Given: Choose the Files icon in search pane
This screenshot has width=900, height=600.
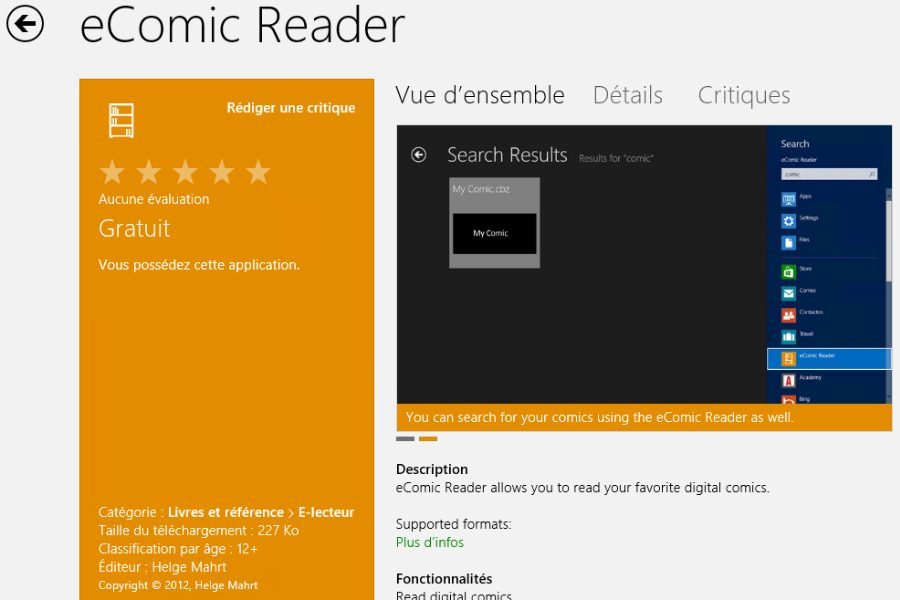Looking at the screenshot, I should [789, 243].
